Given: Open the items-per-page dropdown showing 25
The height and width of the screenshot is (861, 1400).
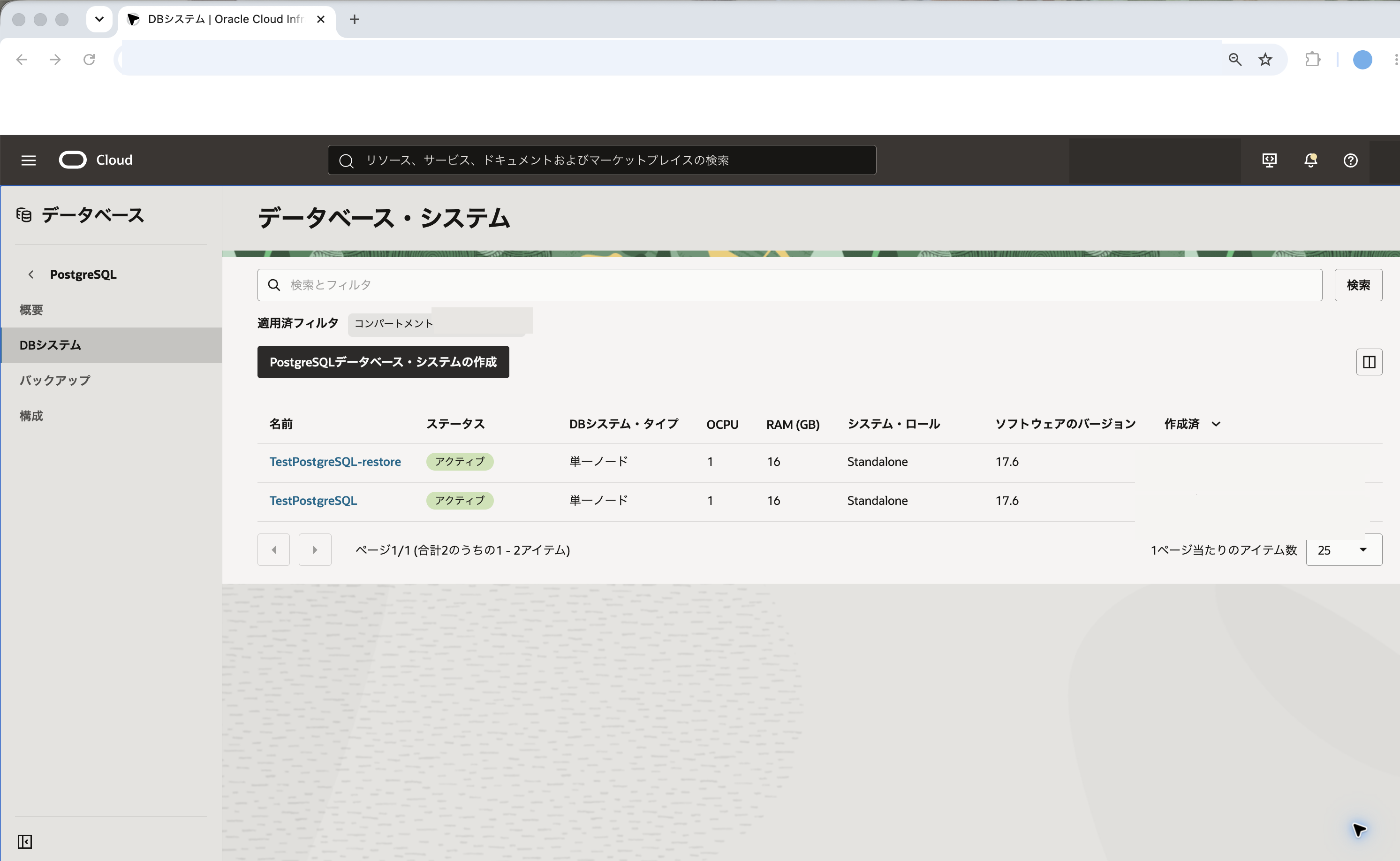Looking at the screenshot, I should point(1344,549).
